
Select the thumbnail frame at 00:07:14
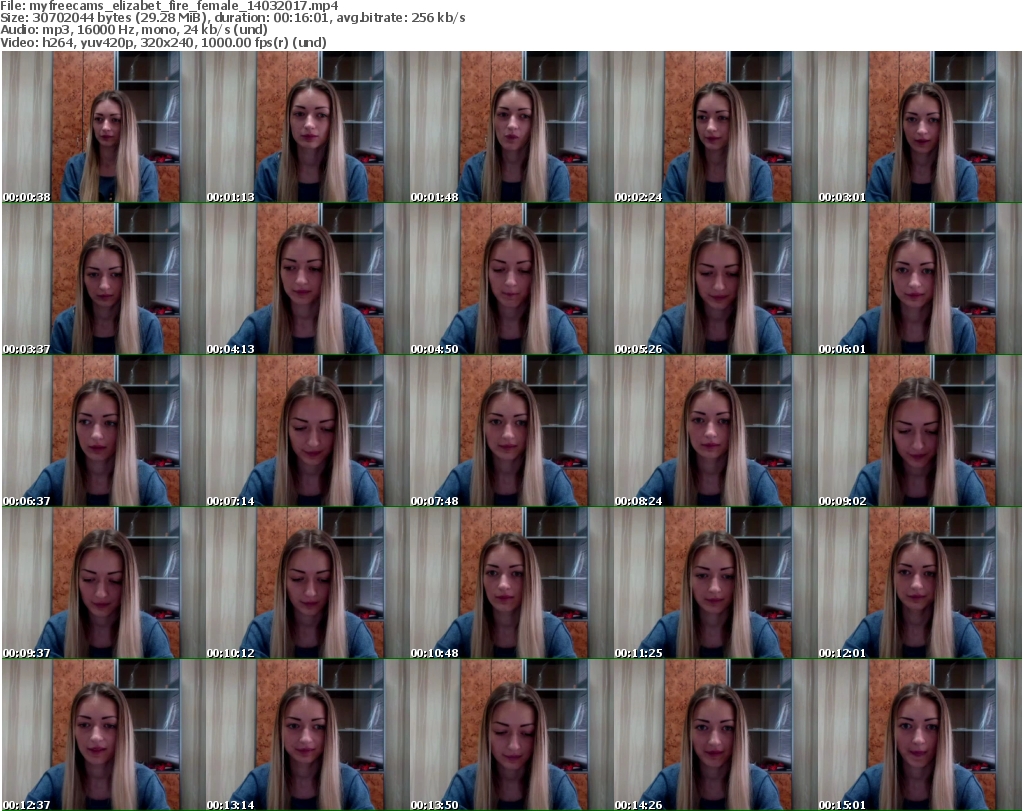pyautogui.click(x=308, y=431)
